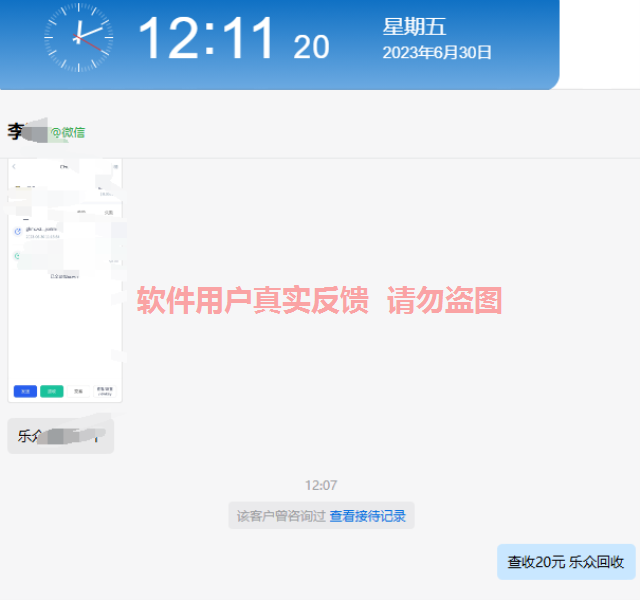Select the contact name starting with 李
640x600 pixels.
tap(16, 131)
